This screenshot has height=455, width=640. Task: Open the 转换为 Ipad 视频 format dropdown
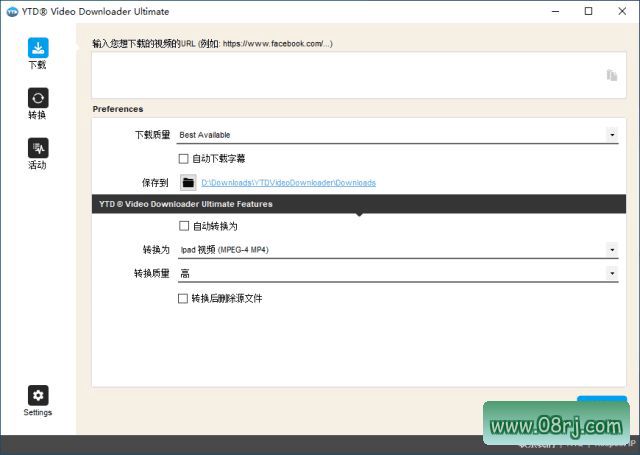(x=612, y=250)
